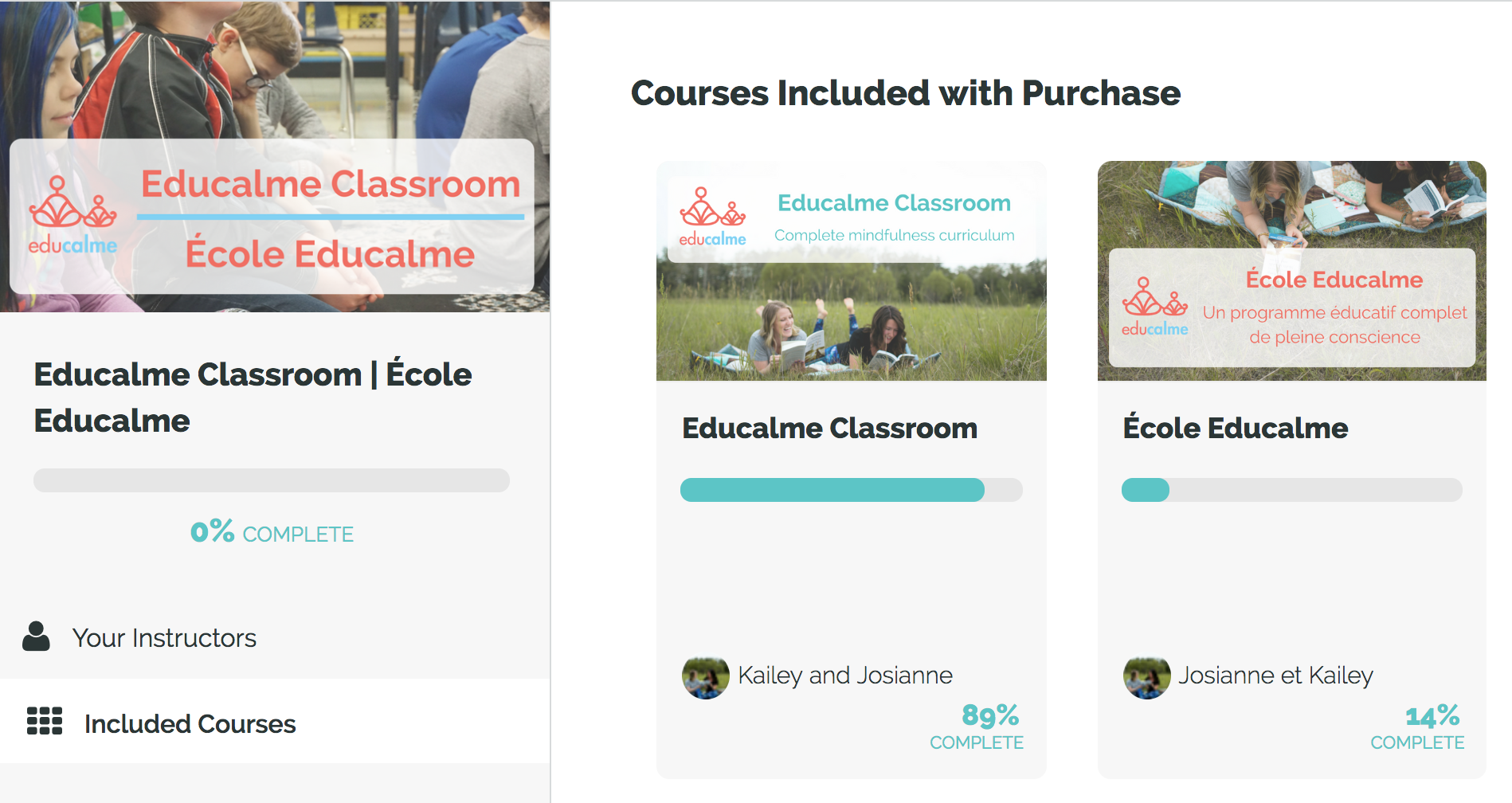Click the person icon beside Your Instructors
The image size is (1512, 803).
[x=36, y=637]
